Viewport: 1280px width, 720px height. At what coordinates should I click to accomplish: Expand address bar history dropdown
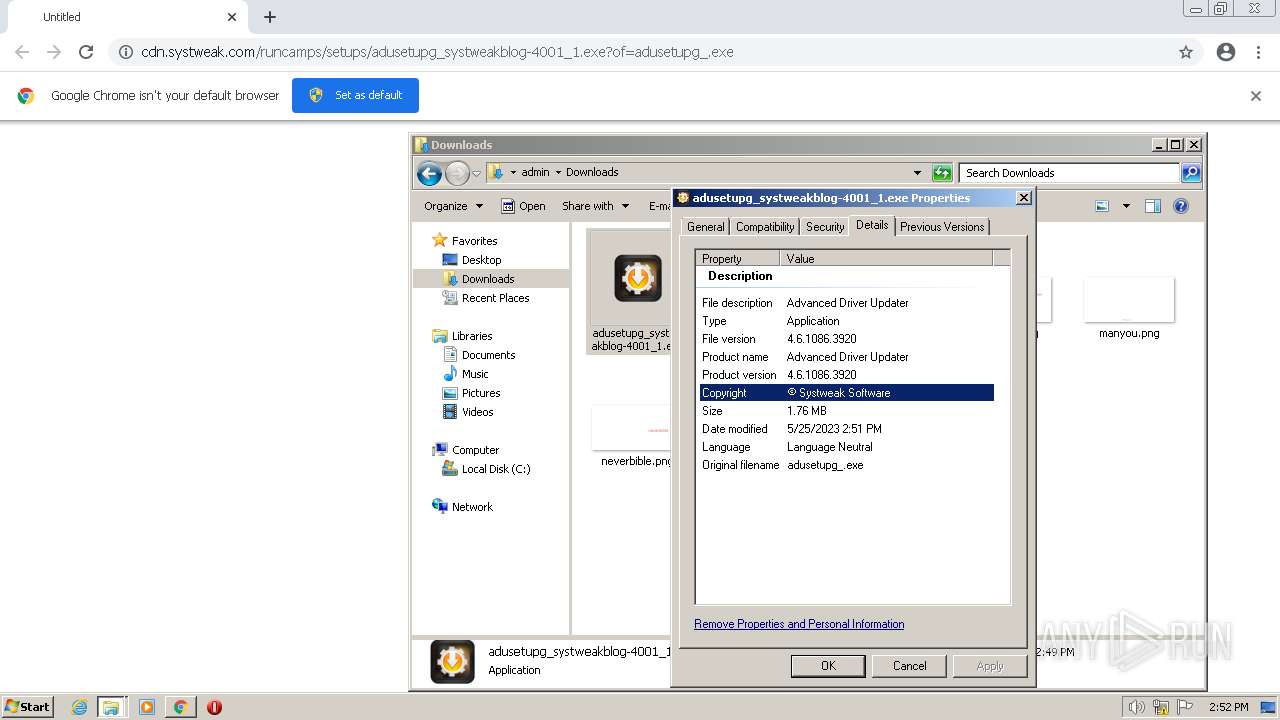pos(917,173)
